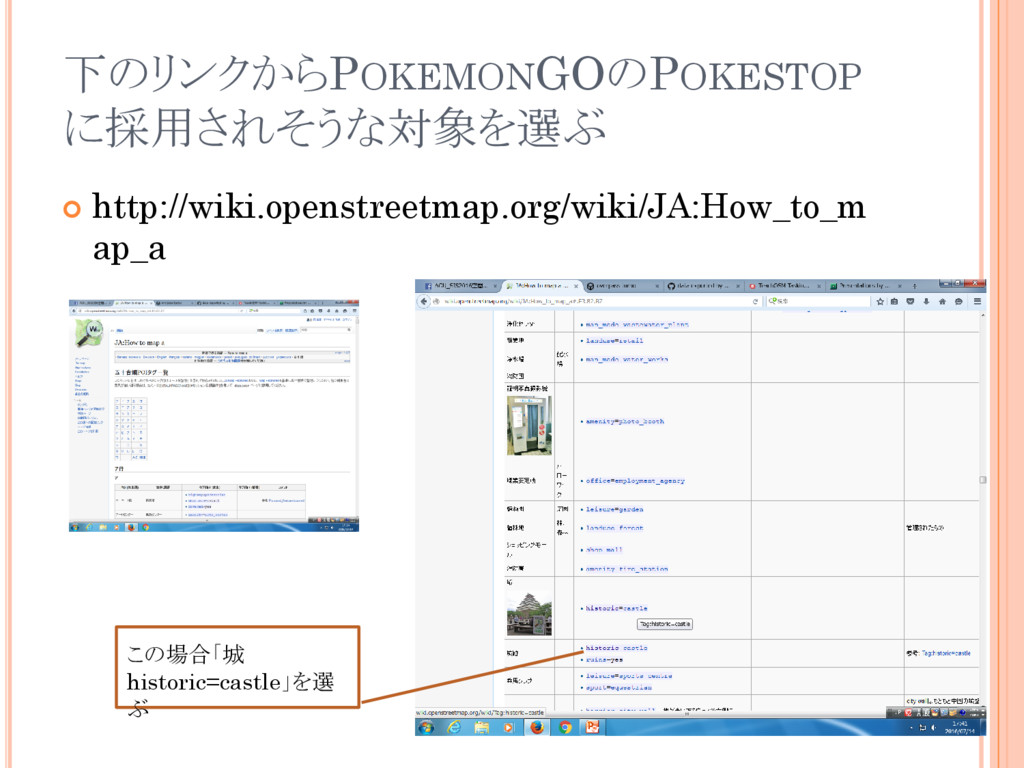
Task: Switch to the GitHub browser tab
Action: tap(704, 286)
